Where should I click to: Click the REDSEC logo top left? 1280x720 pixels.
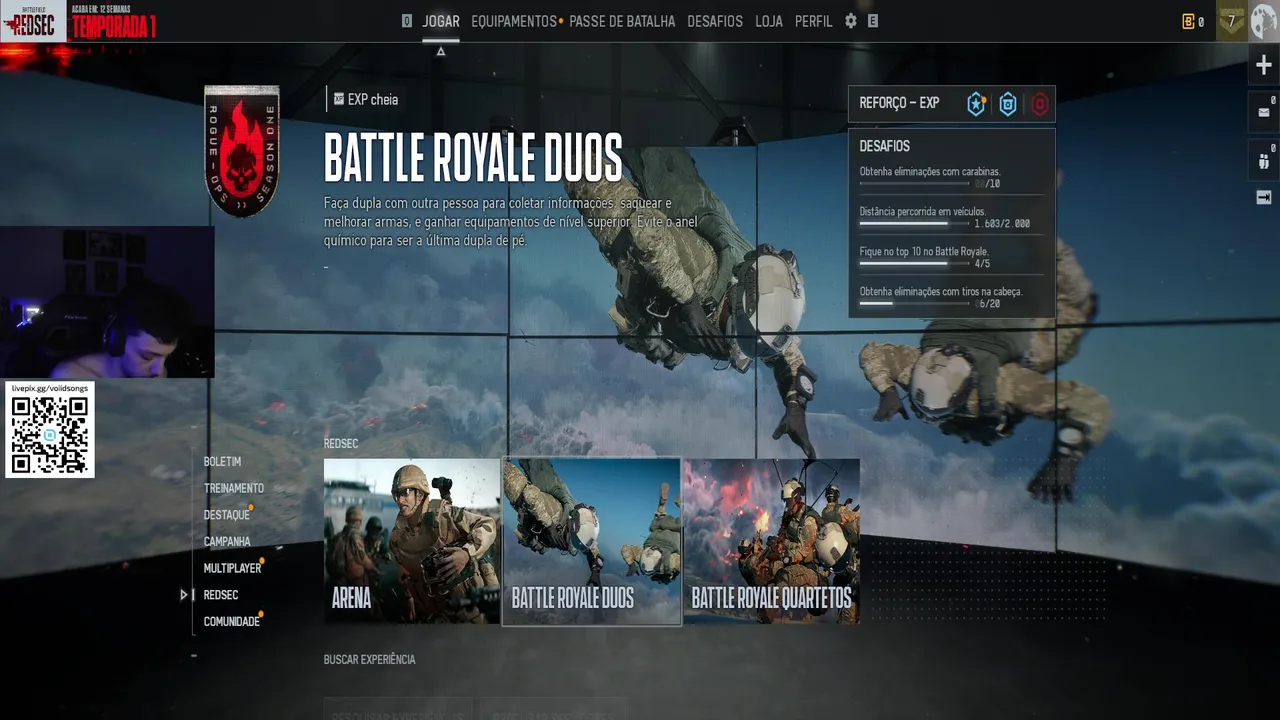tap(33, 21)
